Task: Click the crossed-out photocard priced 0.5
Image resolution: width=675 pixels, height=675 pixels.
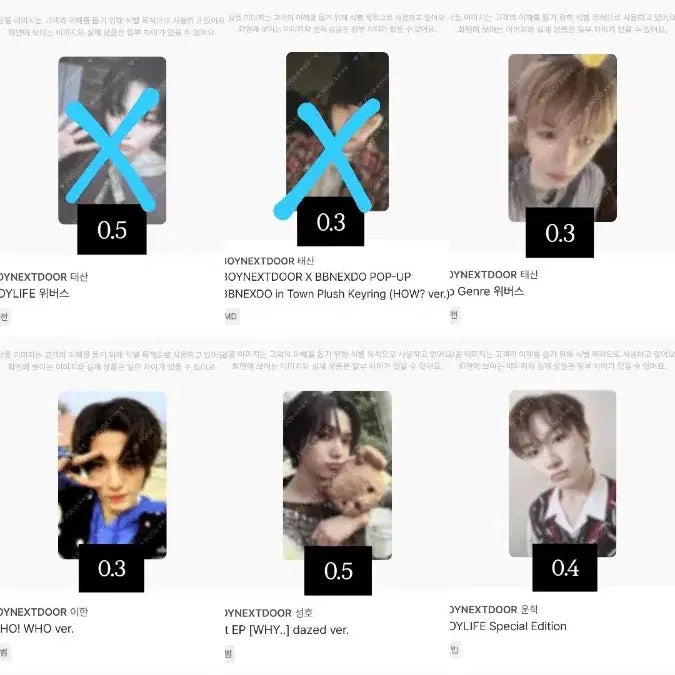Action: pyautogui.click(x=112, y=140)
